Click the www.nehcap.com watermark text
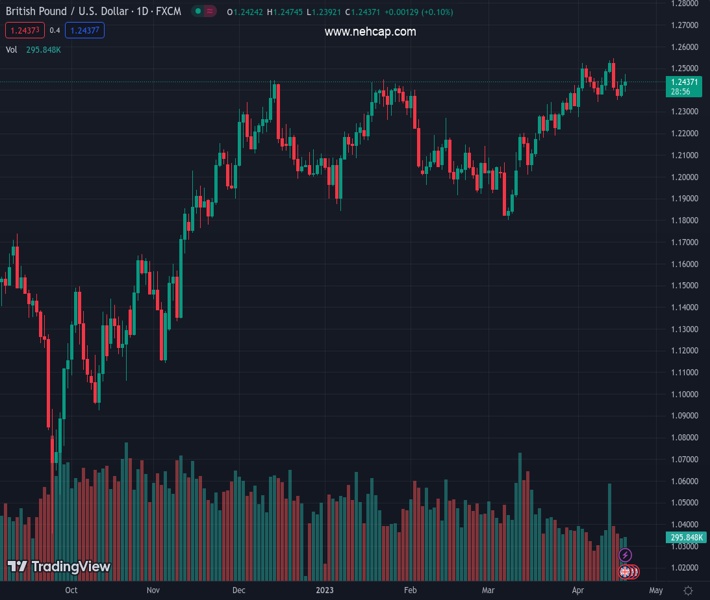Viewport: 710px width, 600px height. point(370,32)
